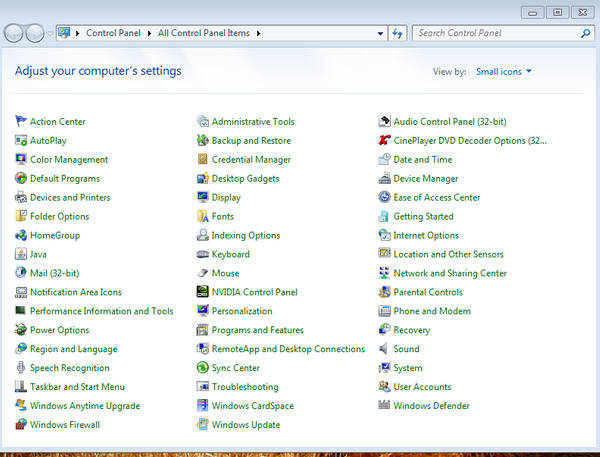Click Control Panel breadcrumb in address bar

114,33
